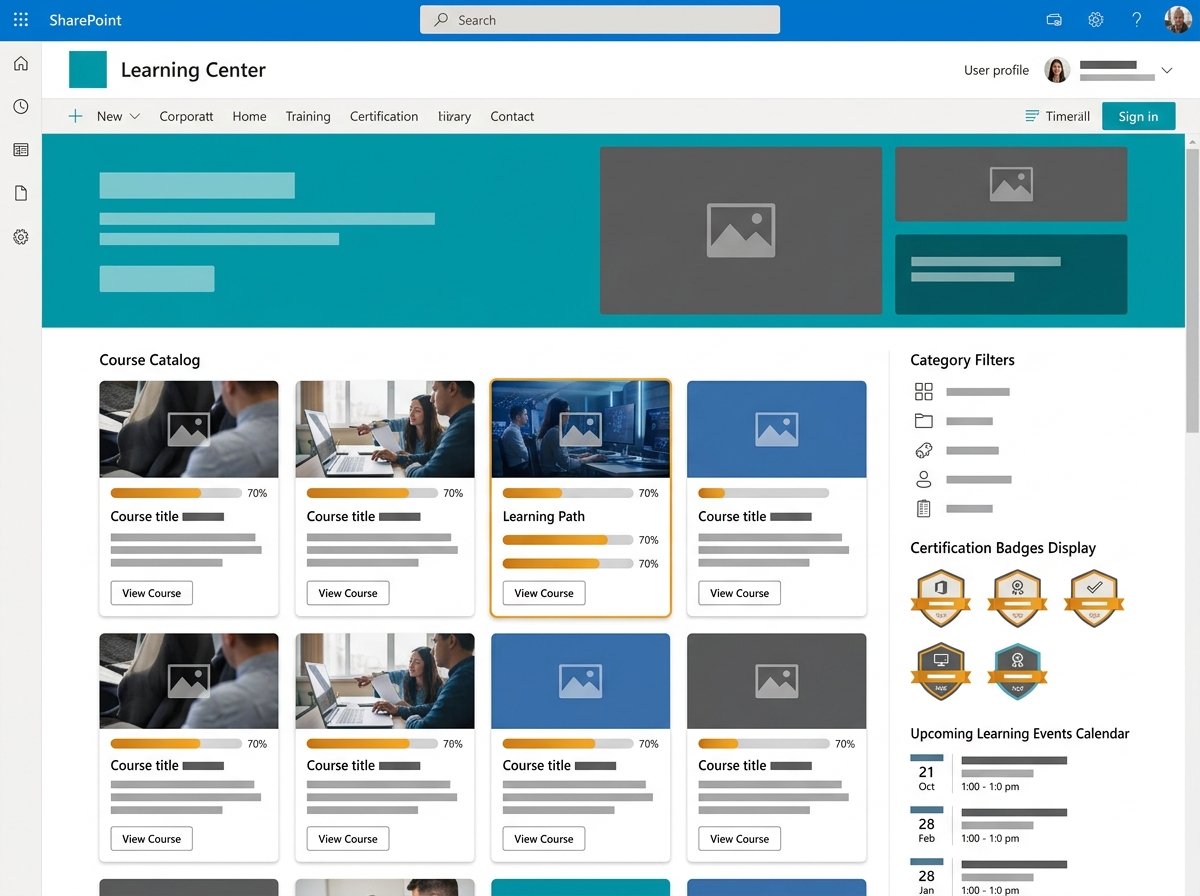
Task: Open the monitor icon certification badge
Action: pyautogui.click(x=941, y=672)
